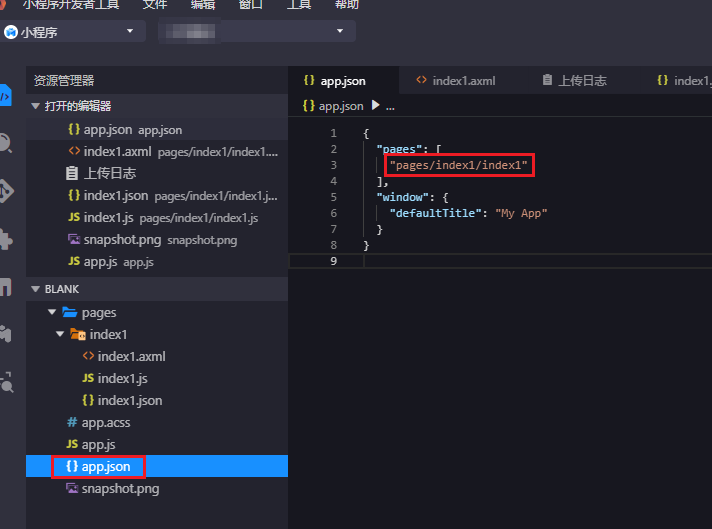Select app.json in open editors list
This screenshot has height=529, width=712.
157,130
